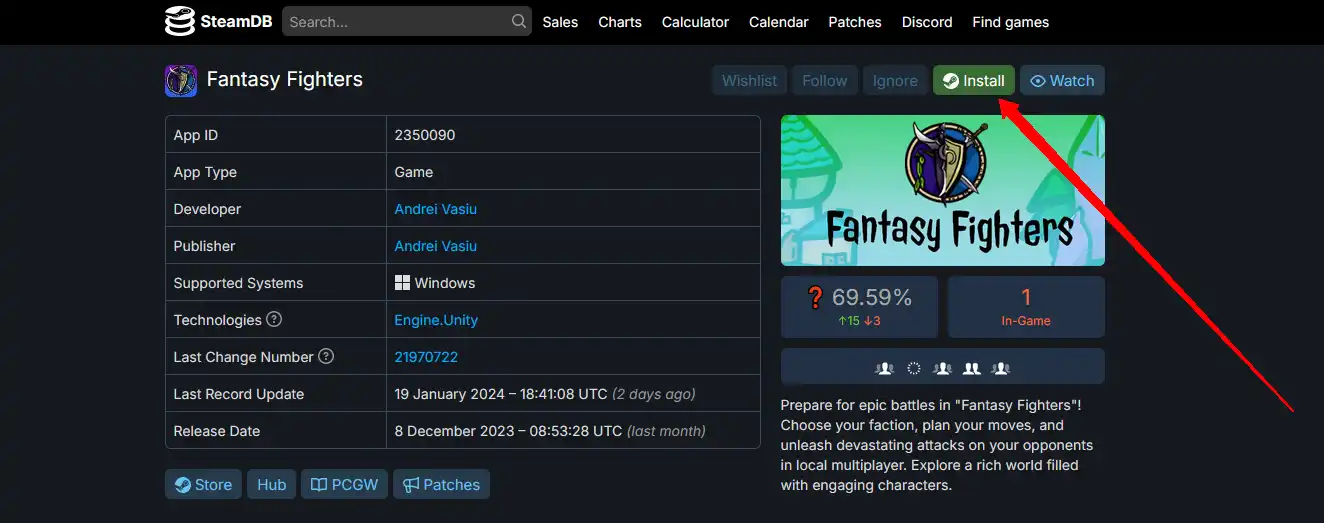
Task: Click the Publisher row label
Action: (204, 246)
